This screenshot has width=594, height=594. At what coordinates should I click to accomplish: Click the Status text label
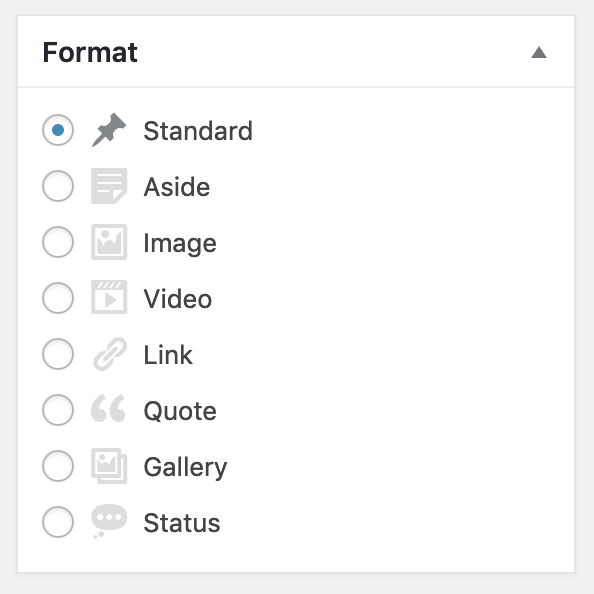(x=182, y=523)
